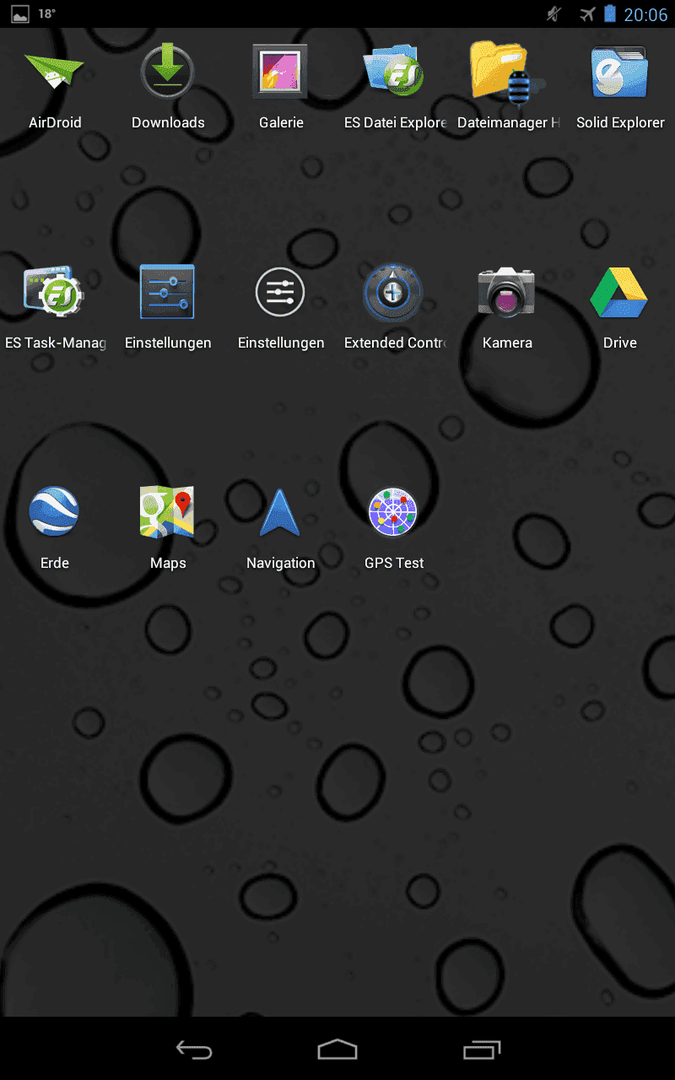Screen dimensions: 675x1080
Task: Tap the airplane mode status icon
Action: (587, 14)
